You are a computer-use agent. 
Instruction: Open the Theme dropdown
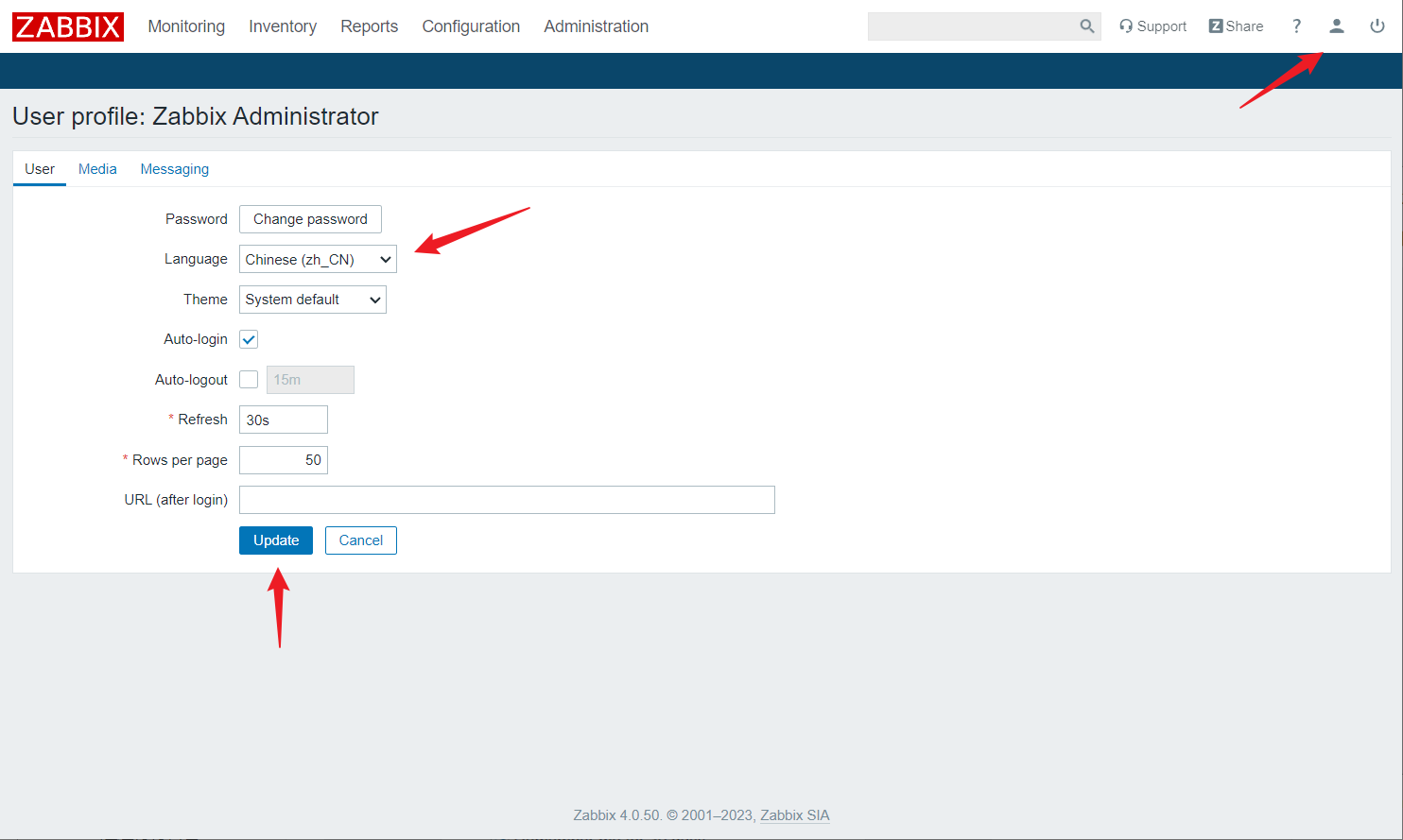312,300
